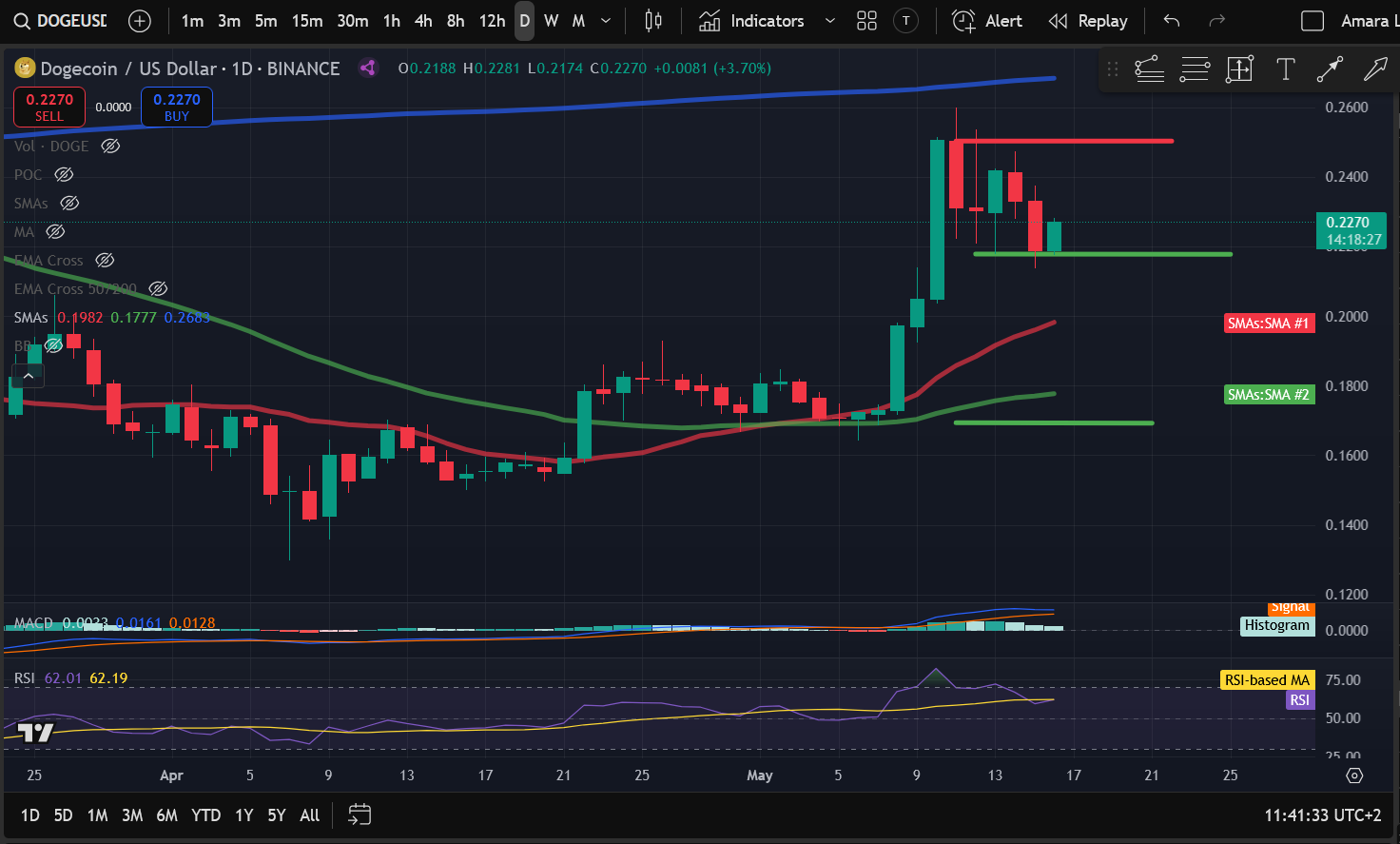Toggle the layout checkbox beside Amara
The image size is (1400, 844).
click(x=1312, y=21)
